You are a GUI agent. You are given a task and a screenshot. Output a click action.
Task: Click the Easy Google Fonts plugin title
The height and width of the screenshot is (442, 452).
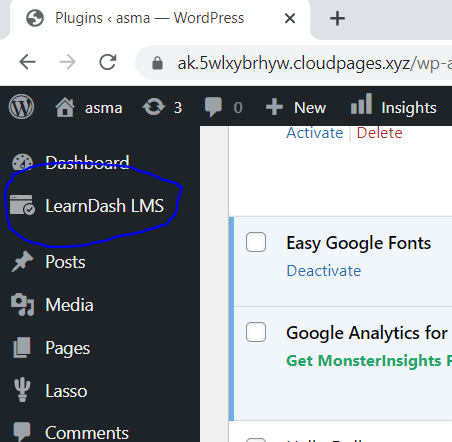(358, 243)
